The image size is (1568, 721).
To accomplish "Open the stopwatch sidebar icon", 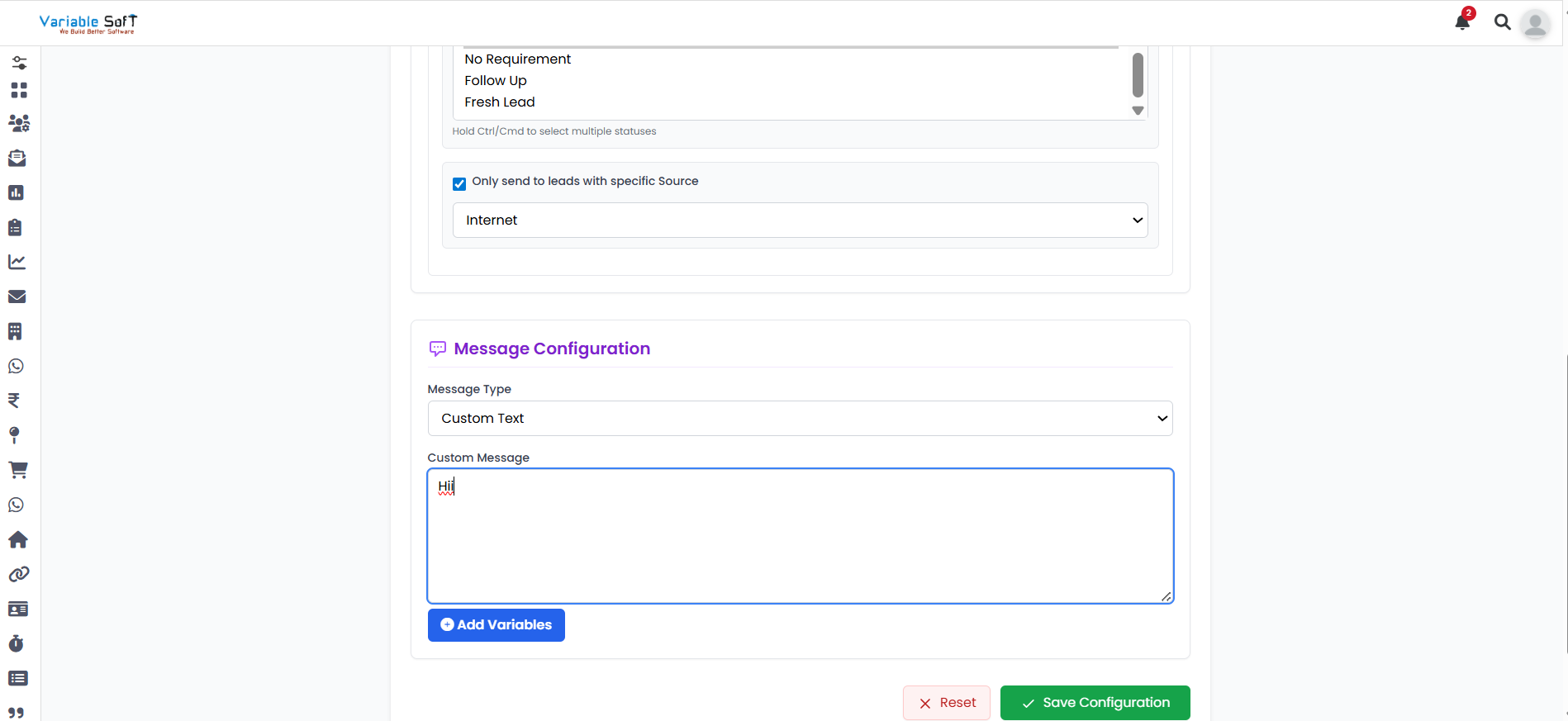I will pos(17,643).
